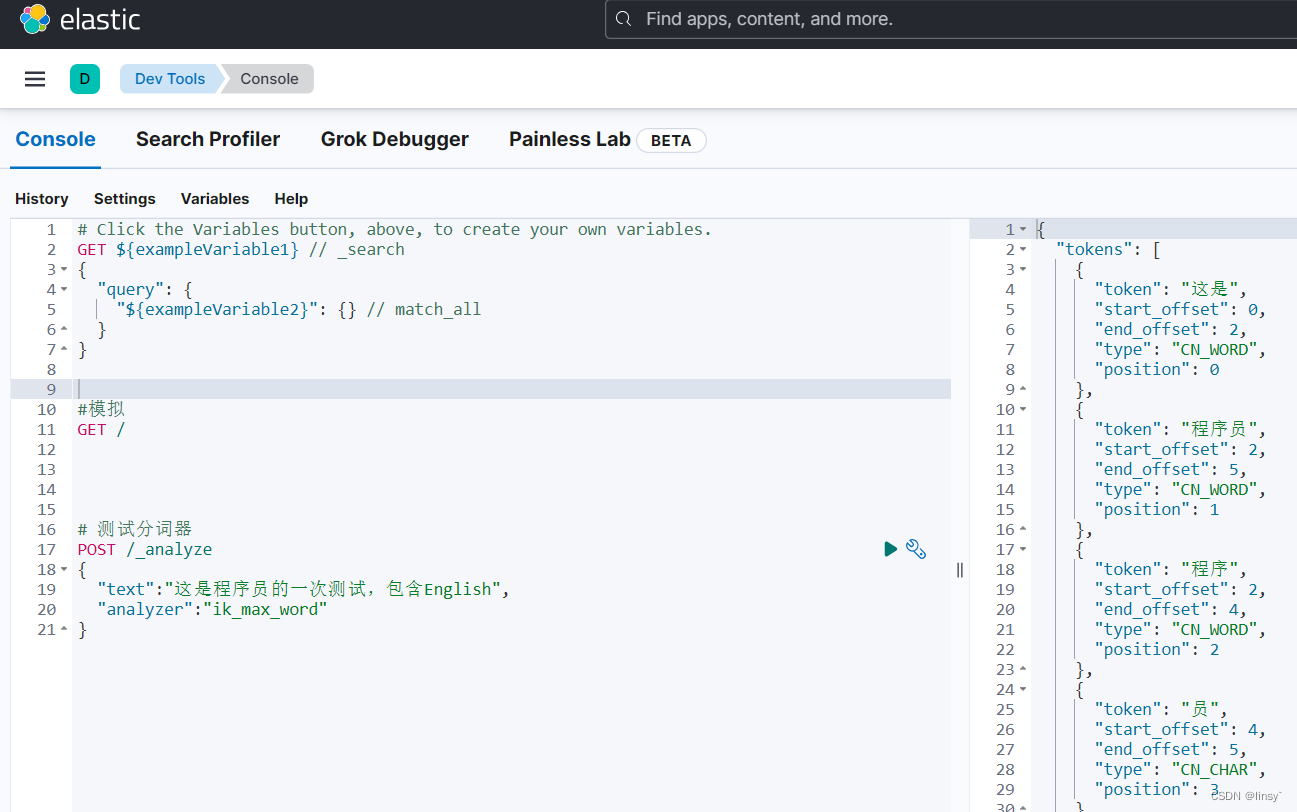Click the "analyzer":"ik_max_word" line
The width and height of the screenshot is (1297, 812).
click(212, 609)
